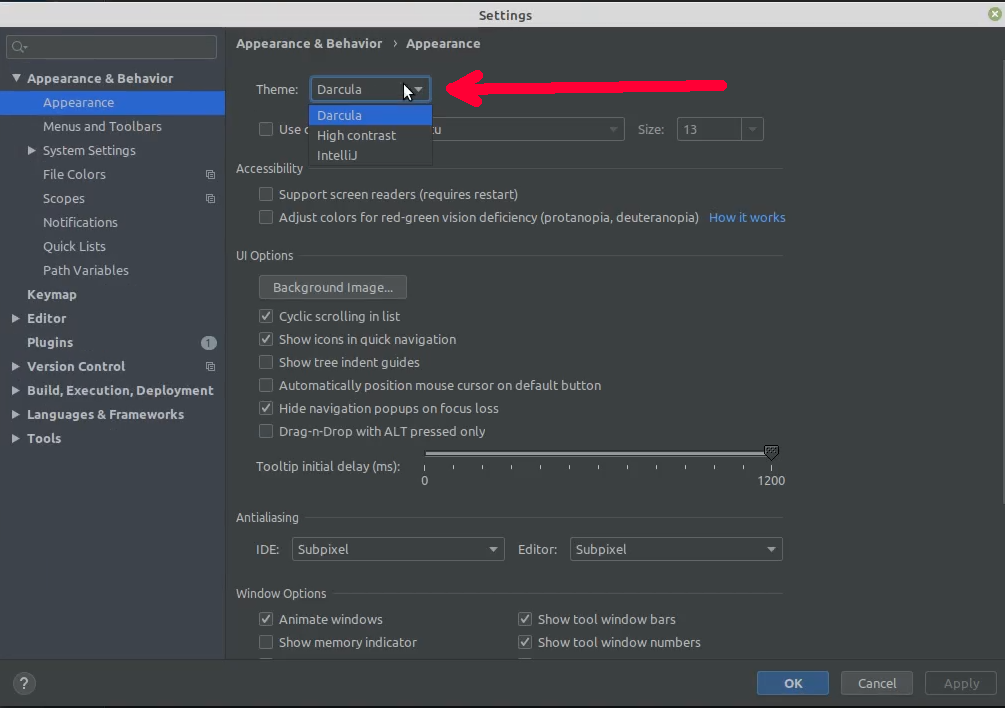Screen dimensions: 1005x708
Task: Open the IDE antialiasing Subpixel dropdown
Action: (398, 549)
